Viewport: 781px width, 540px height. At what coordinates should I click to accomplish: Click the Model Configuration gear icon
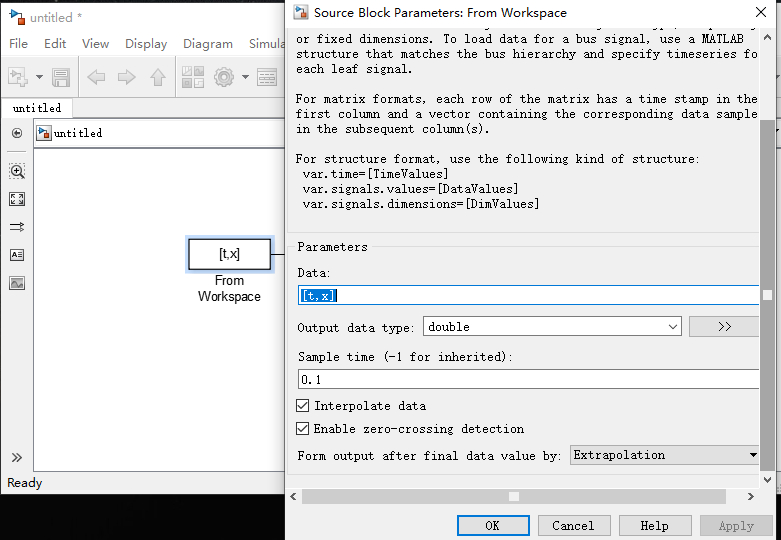[x=223, y=77]
